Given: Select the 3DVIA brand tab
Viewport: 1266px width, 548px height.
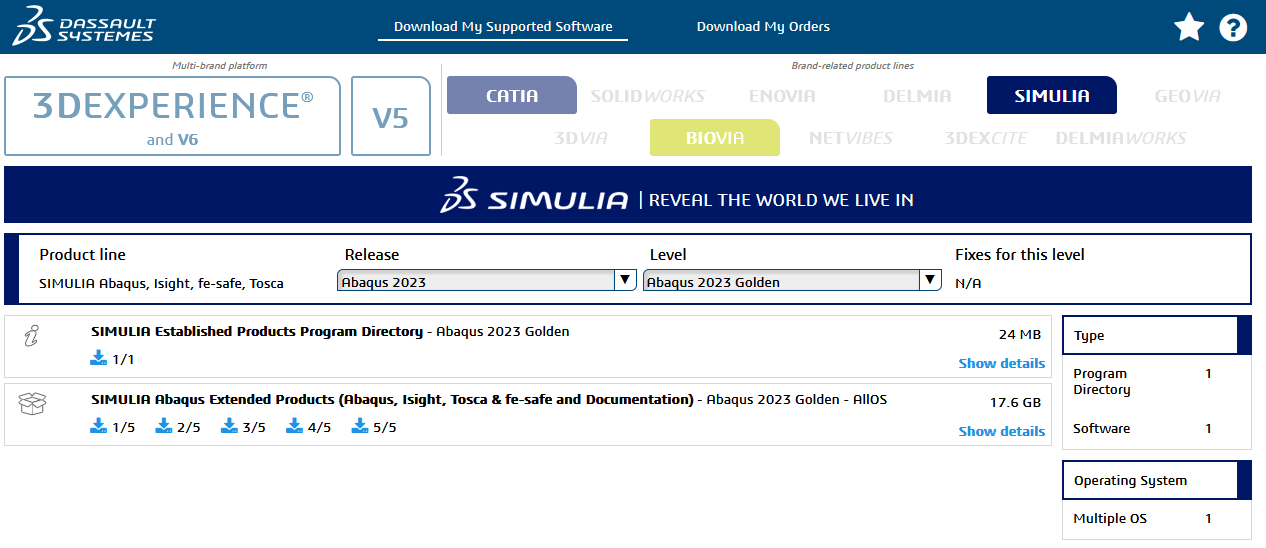Looking at the screenshot, I should [x=580, y=138].
